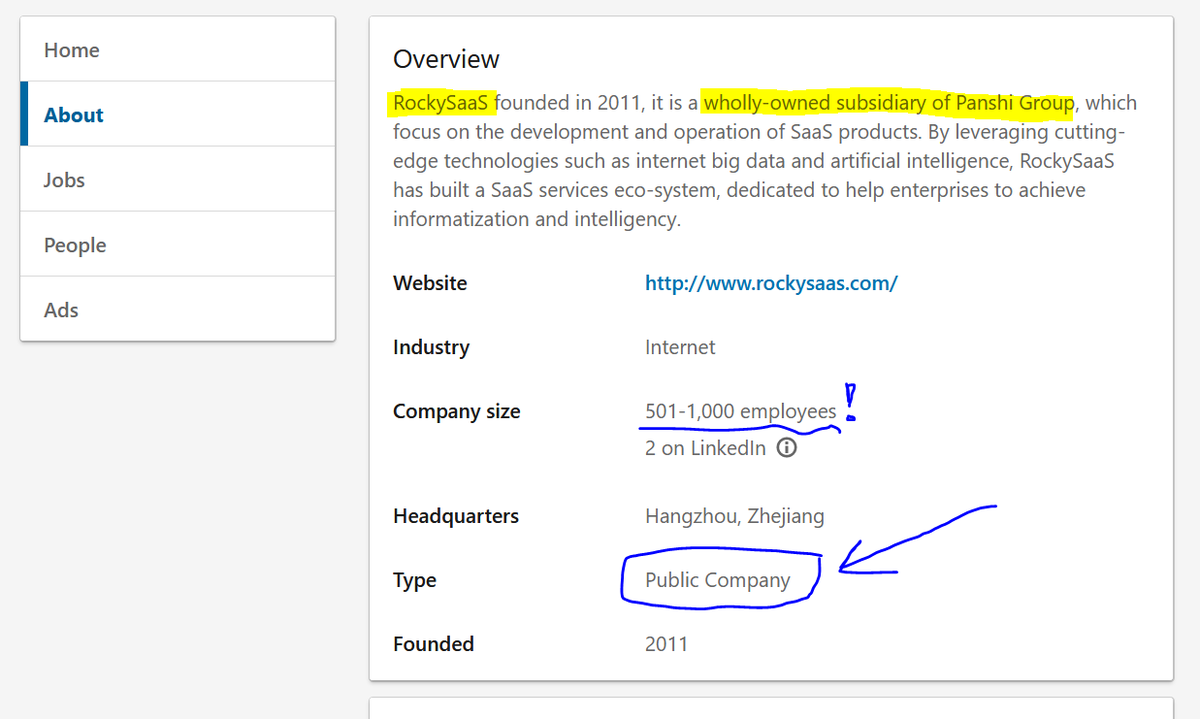This screenshot has height=719, width=1200.
Task: Open the rockysaas.com website link
Action: point(771,283)
